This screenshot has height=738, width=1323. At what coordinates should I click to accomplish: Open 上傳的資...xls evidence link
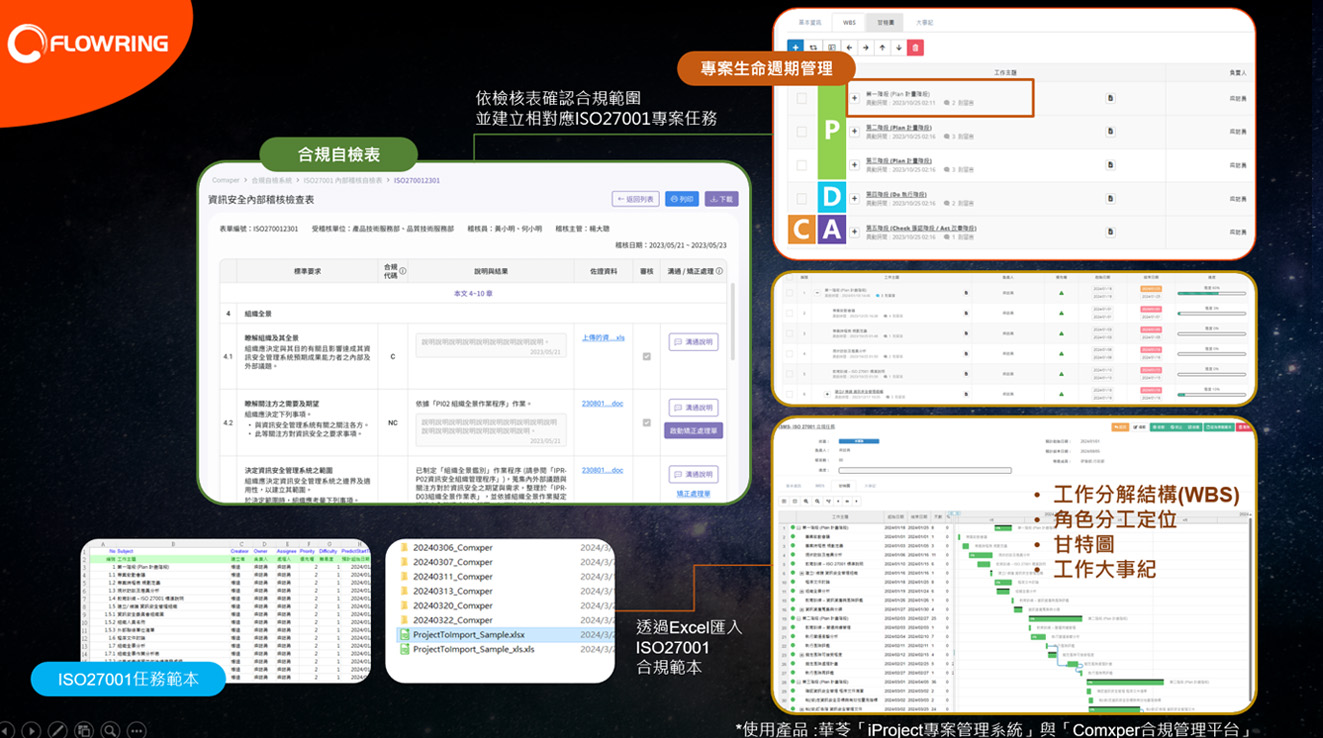603,338
